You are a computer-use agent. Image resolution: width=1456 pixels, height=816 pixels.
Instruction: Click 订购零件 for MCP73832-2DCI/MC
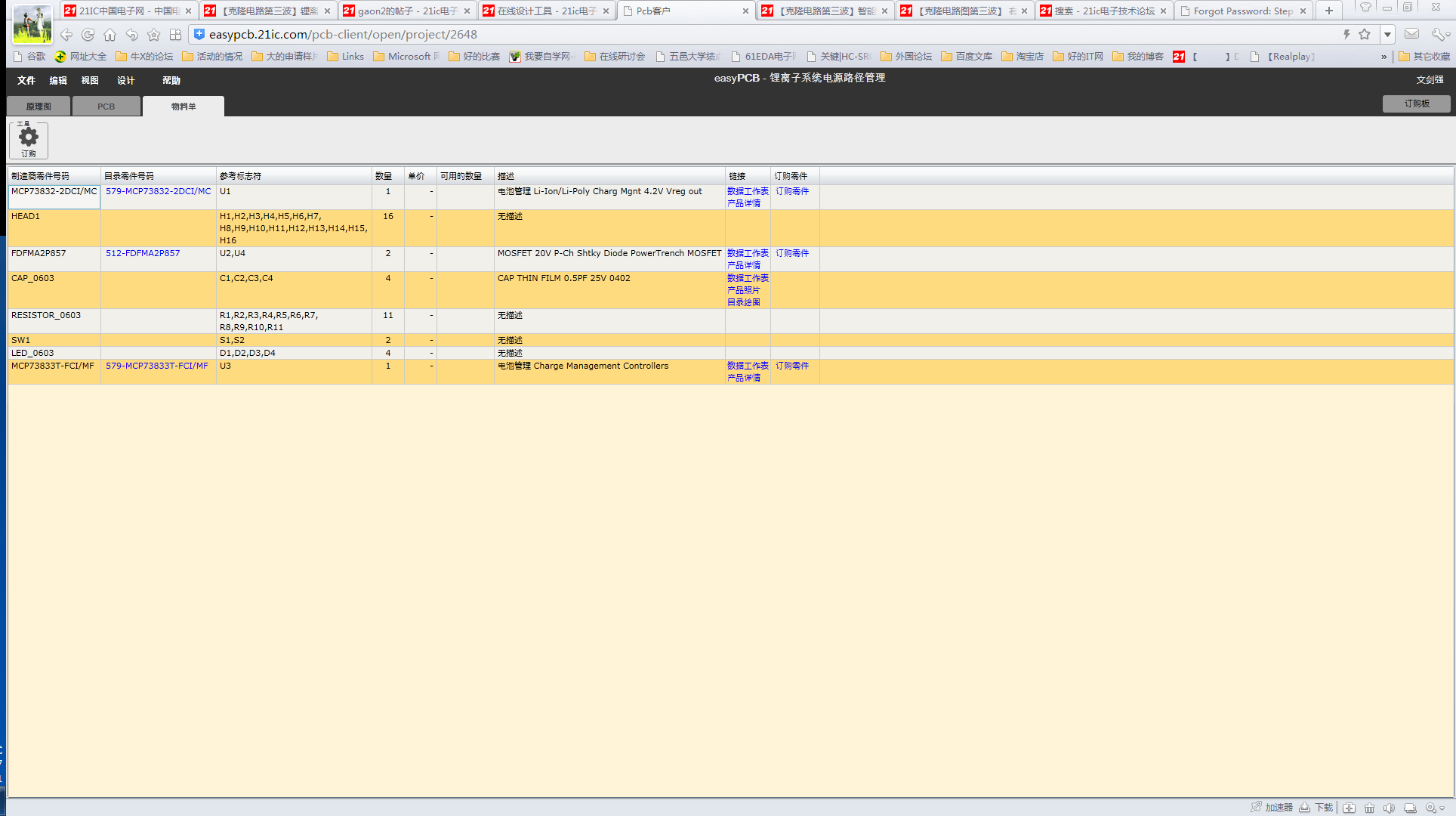792,191
